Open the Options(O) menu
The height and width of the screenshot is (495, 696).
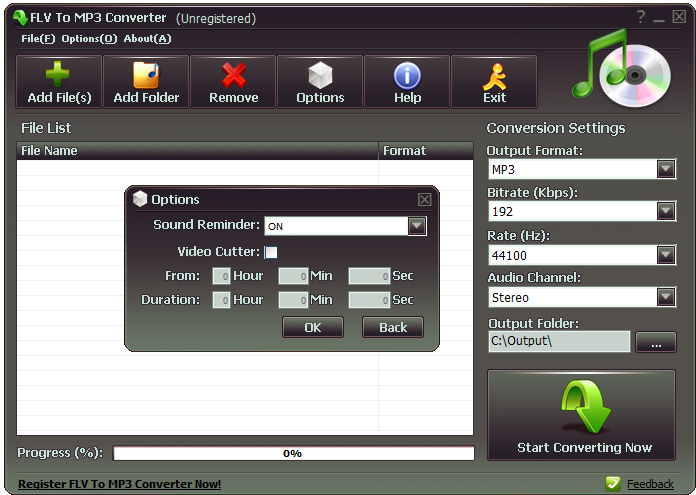89,39
